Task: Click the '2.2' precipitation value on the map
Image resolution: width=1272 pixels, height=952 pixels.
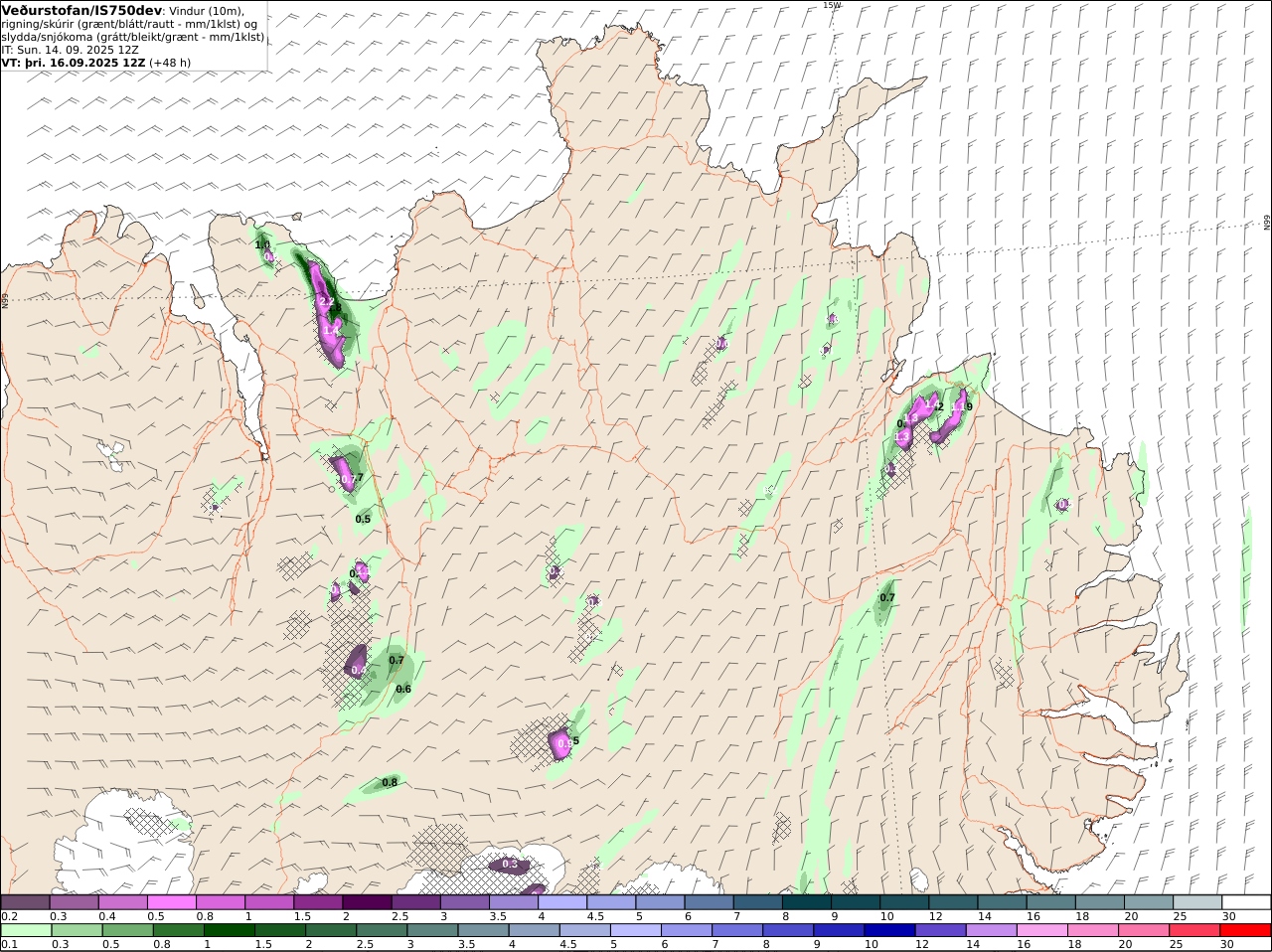Action: pyautogui.click(x=326, y=302)
